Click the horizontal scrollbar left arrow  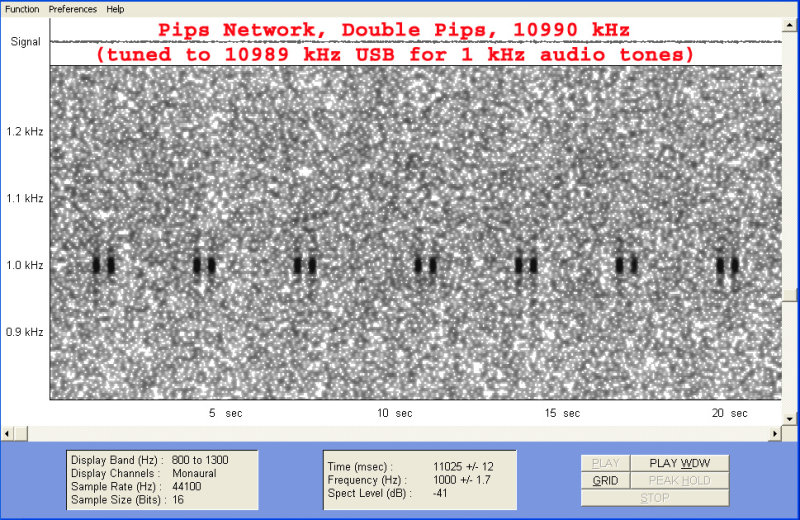coord(7,434)
